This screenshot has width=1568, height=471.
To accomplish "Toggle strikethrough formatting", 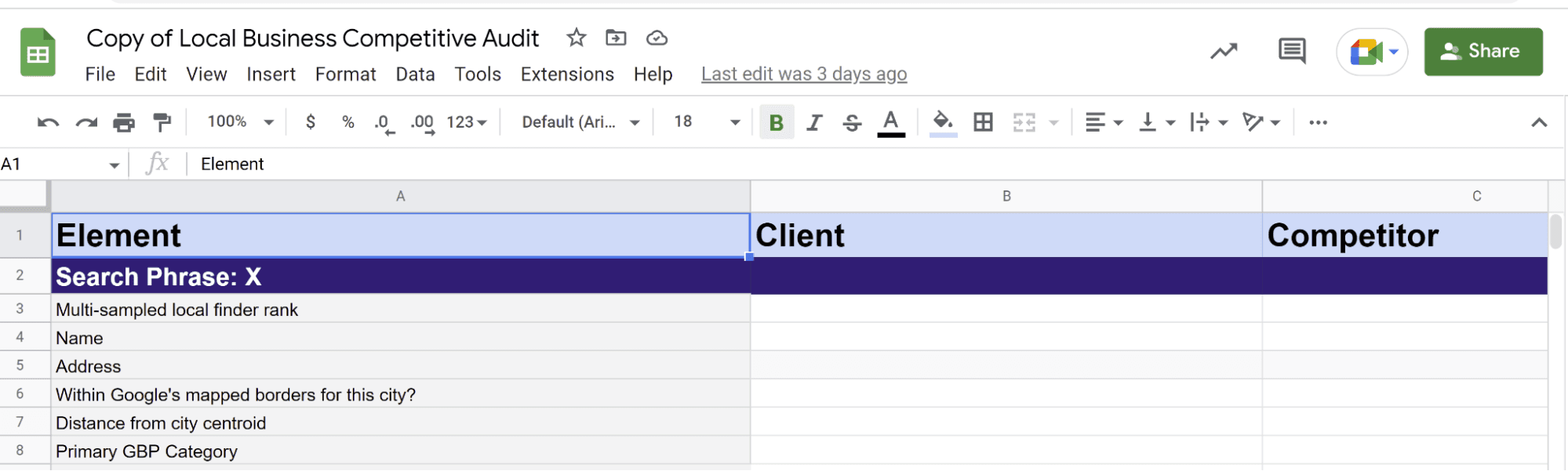I will [853, 122].
